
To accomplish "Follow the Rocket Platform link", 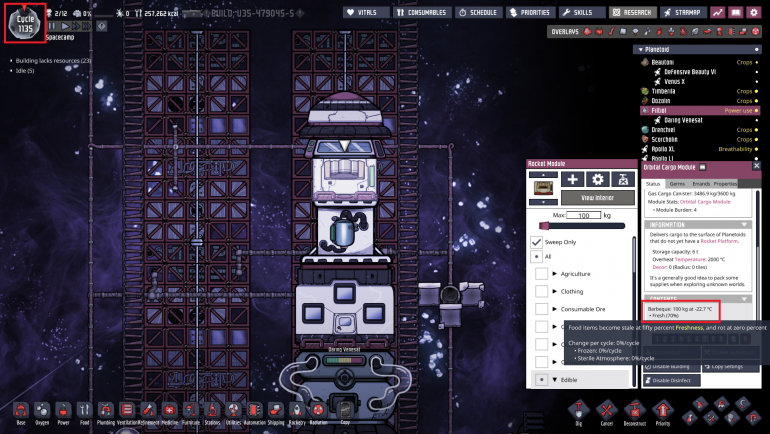I will [x=717, y=241].
